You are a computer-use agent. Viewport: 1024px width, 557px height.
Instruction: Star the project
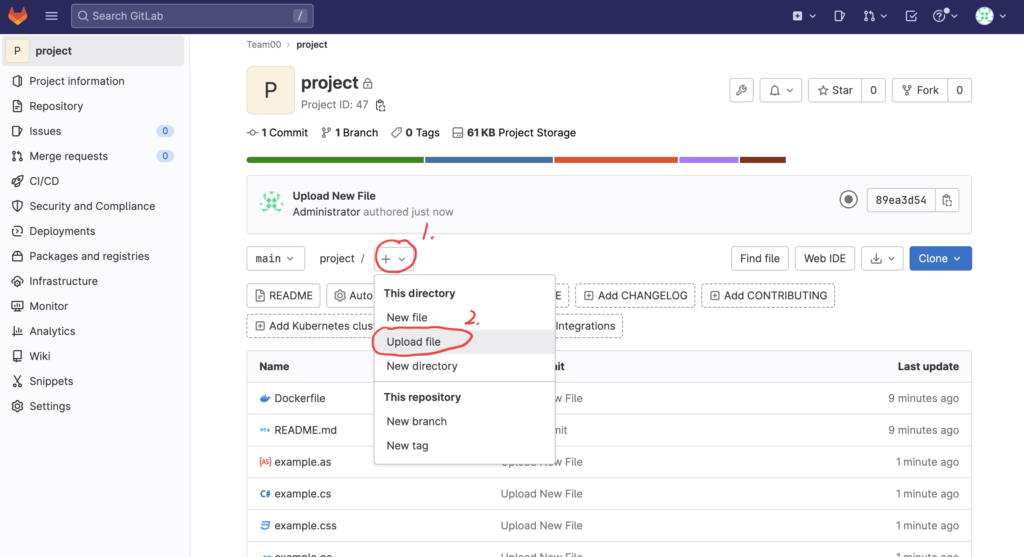click(x=834, y=90)
